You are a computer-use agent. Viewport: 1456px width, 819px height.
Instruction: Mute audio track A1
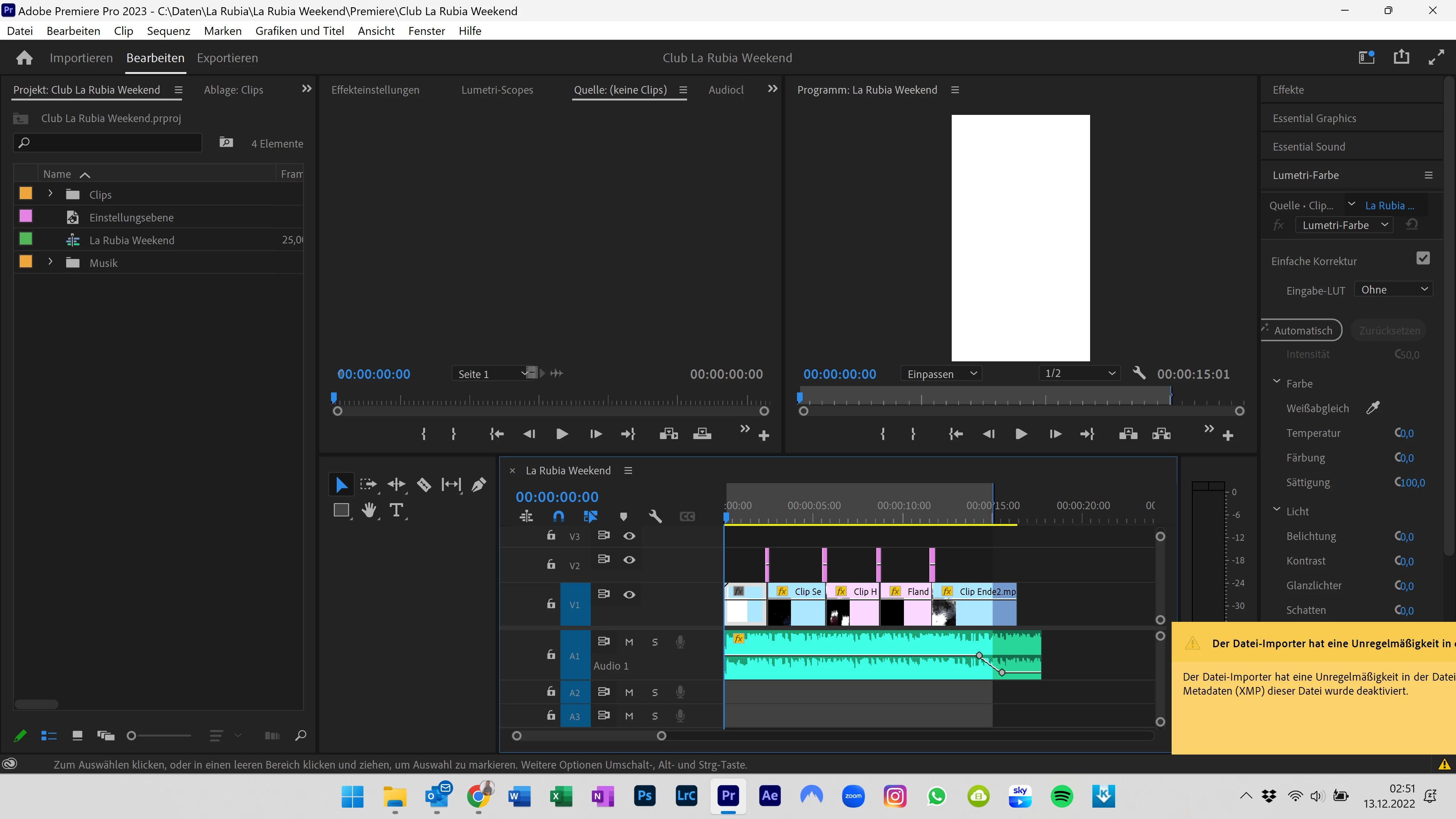(x=629, y=642)
